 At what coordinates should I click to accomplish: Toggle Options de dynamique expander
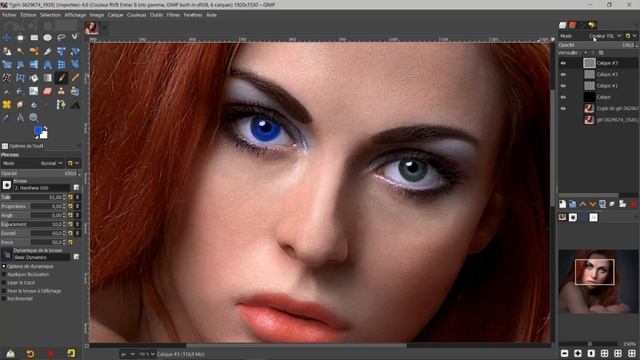point(4,266)
